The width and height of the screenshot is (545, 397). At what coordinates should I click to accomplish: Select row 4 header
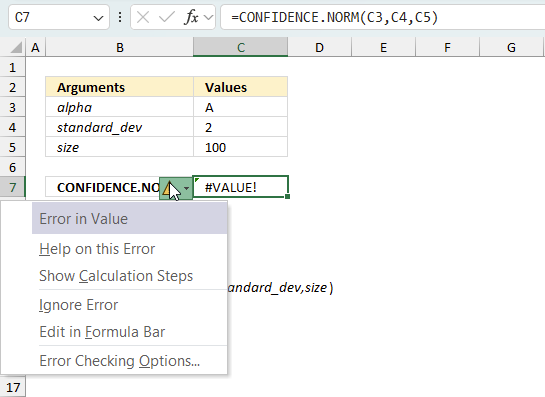point(13,127)
